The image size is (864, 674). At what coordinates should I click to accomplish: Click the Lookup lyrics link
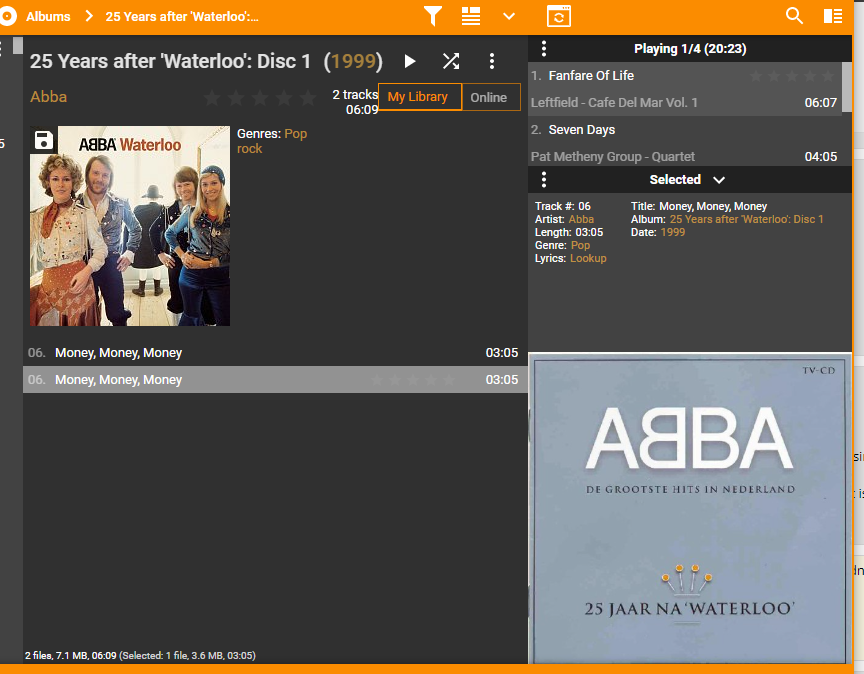pos(588,258)
